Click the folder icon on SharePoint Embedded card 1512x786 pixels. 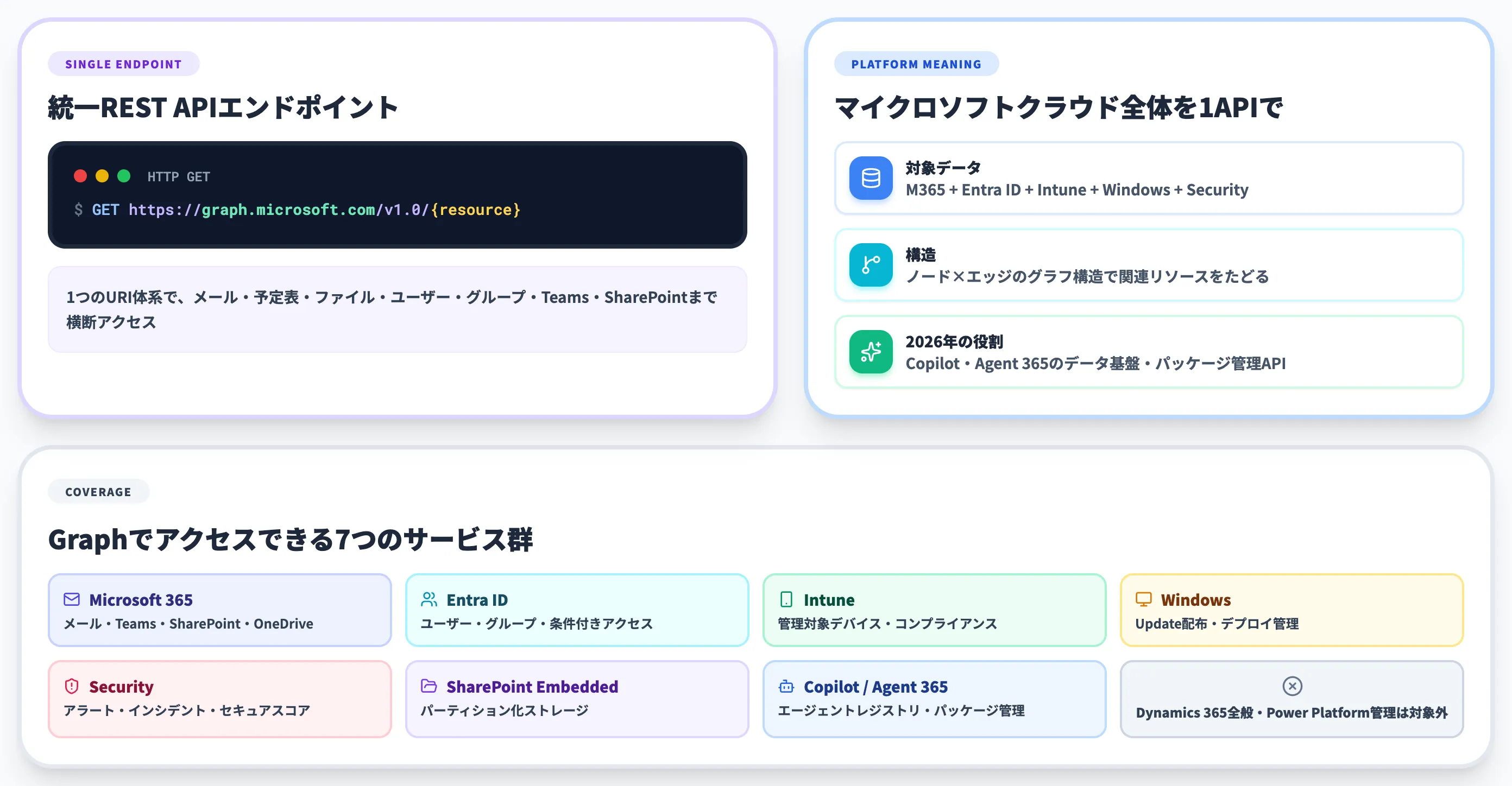[x=429, y=686]
